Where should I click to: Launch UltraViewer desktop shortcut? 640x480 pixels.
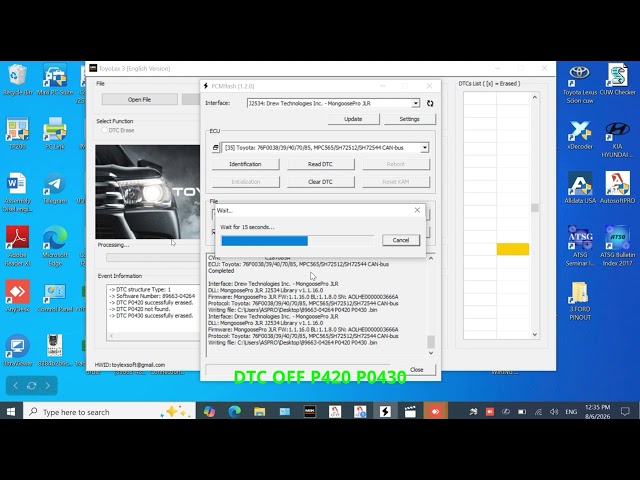click(17, 350)
